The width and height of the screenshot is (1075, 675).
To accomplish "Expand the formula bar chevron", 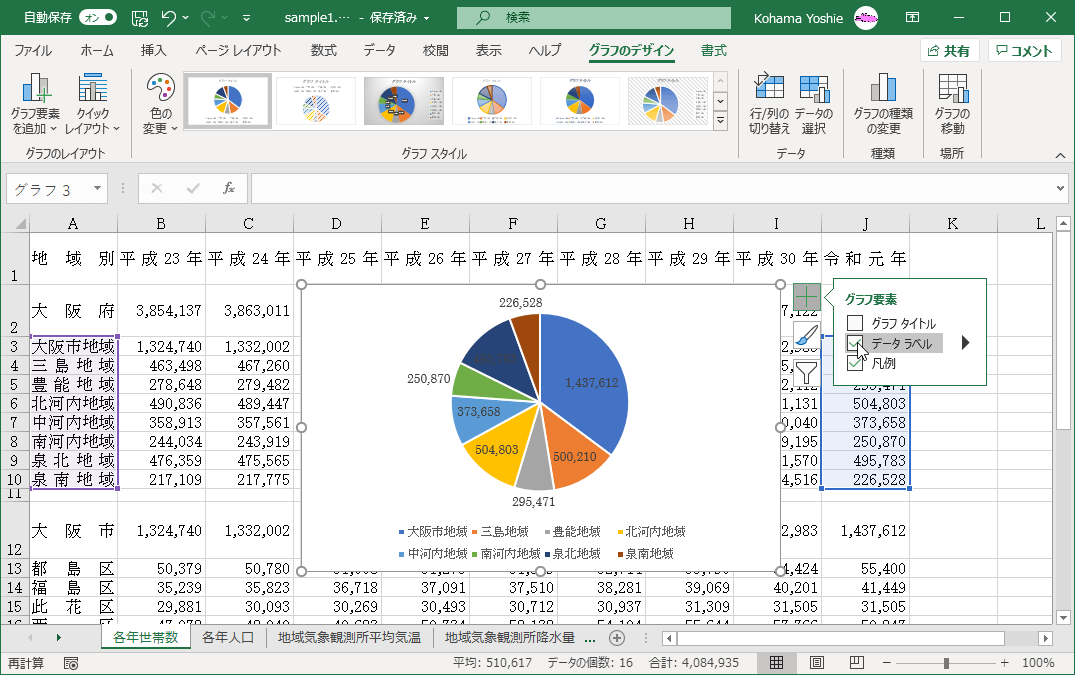I will coord(1060,188).
